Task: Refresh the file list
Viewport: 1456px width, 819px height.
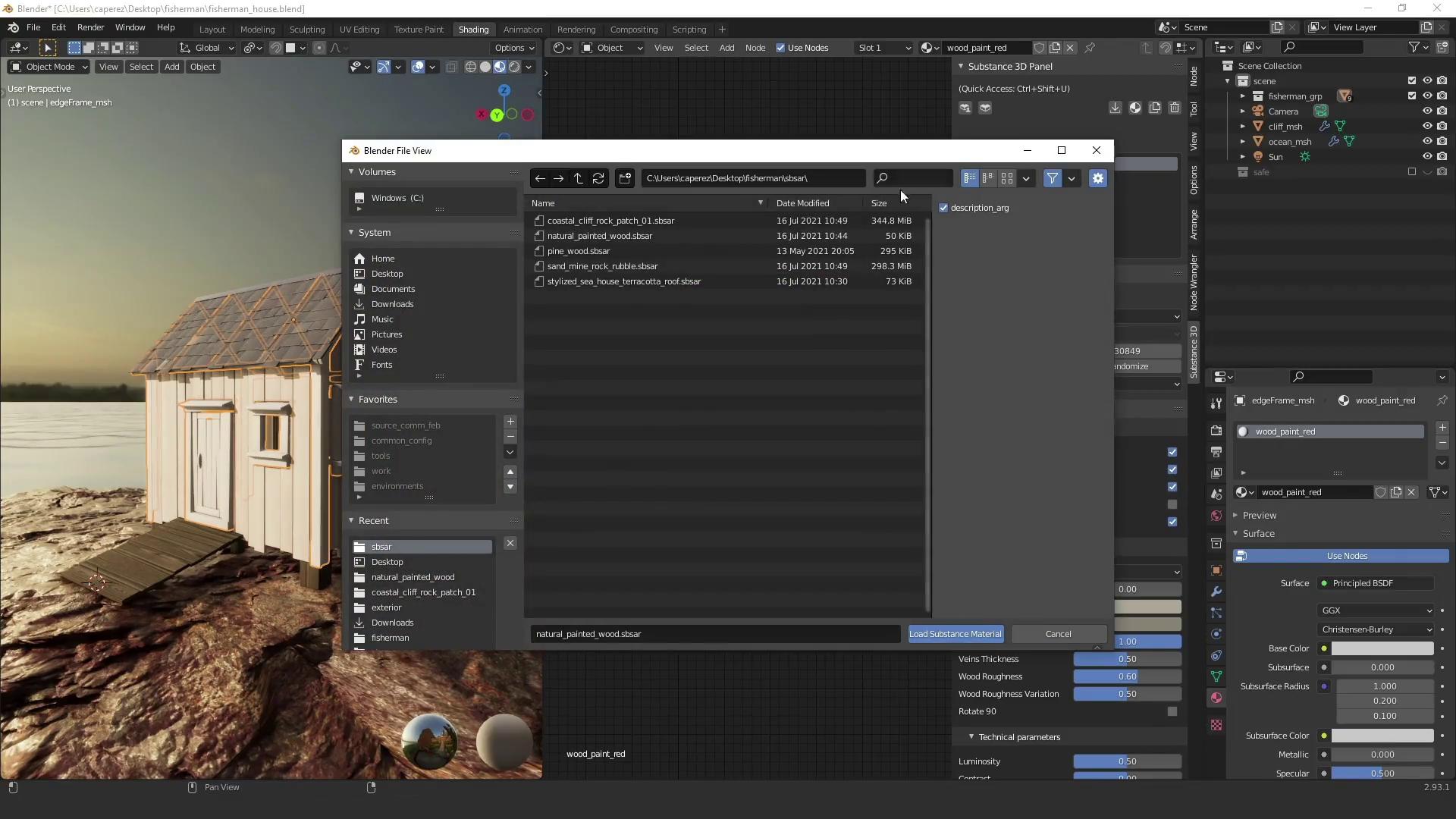Action: tap(598, 178)
